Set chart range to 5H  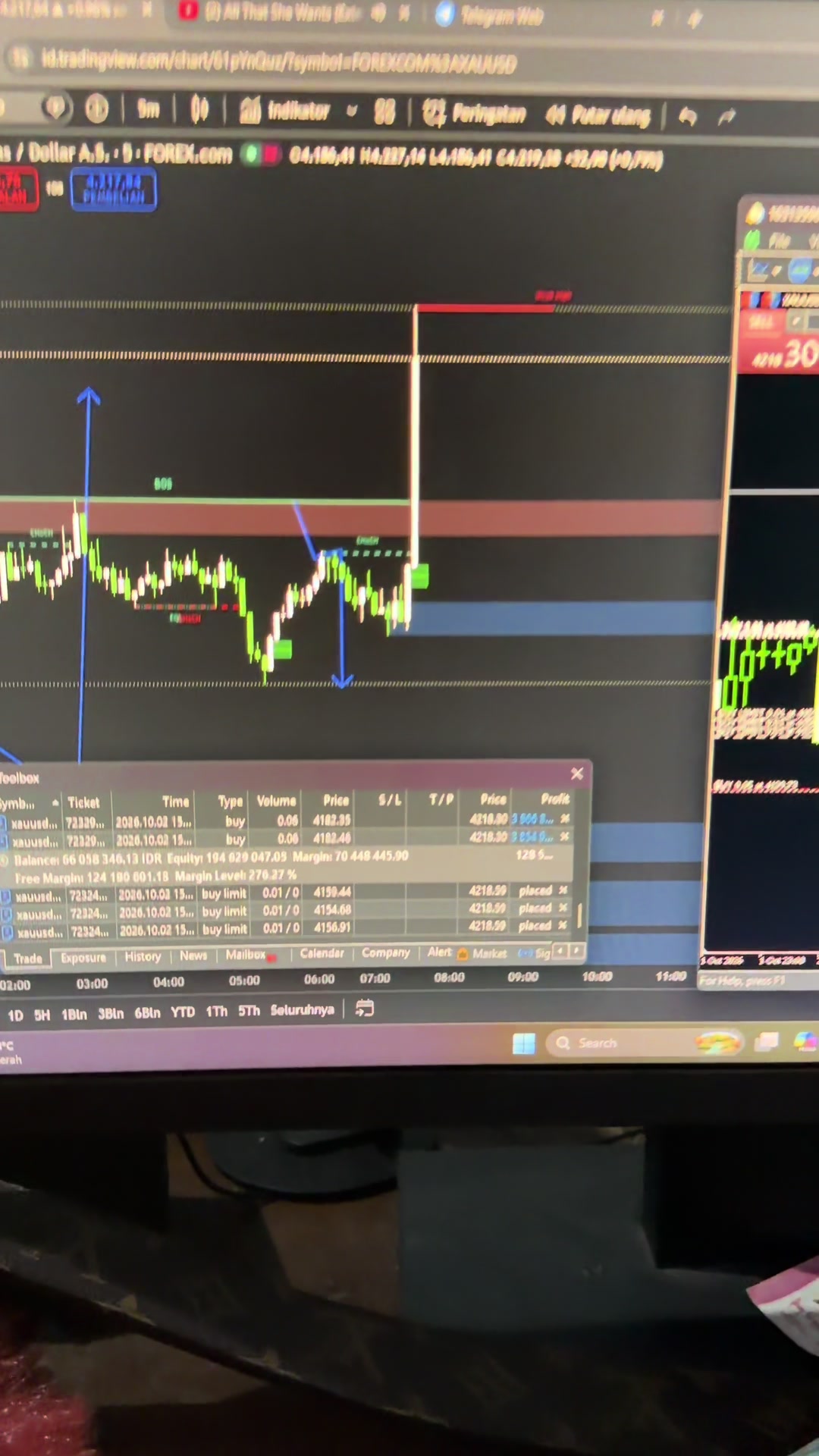(x=42, y=1015)
